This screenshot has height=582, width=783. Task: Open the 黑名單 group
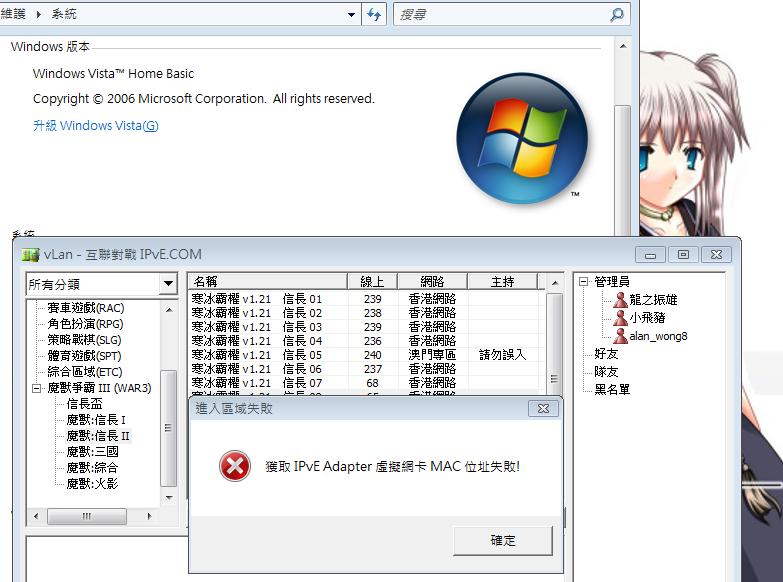pyautogui.click(x=612, y=390)
